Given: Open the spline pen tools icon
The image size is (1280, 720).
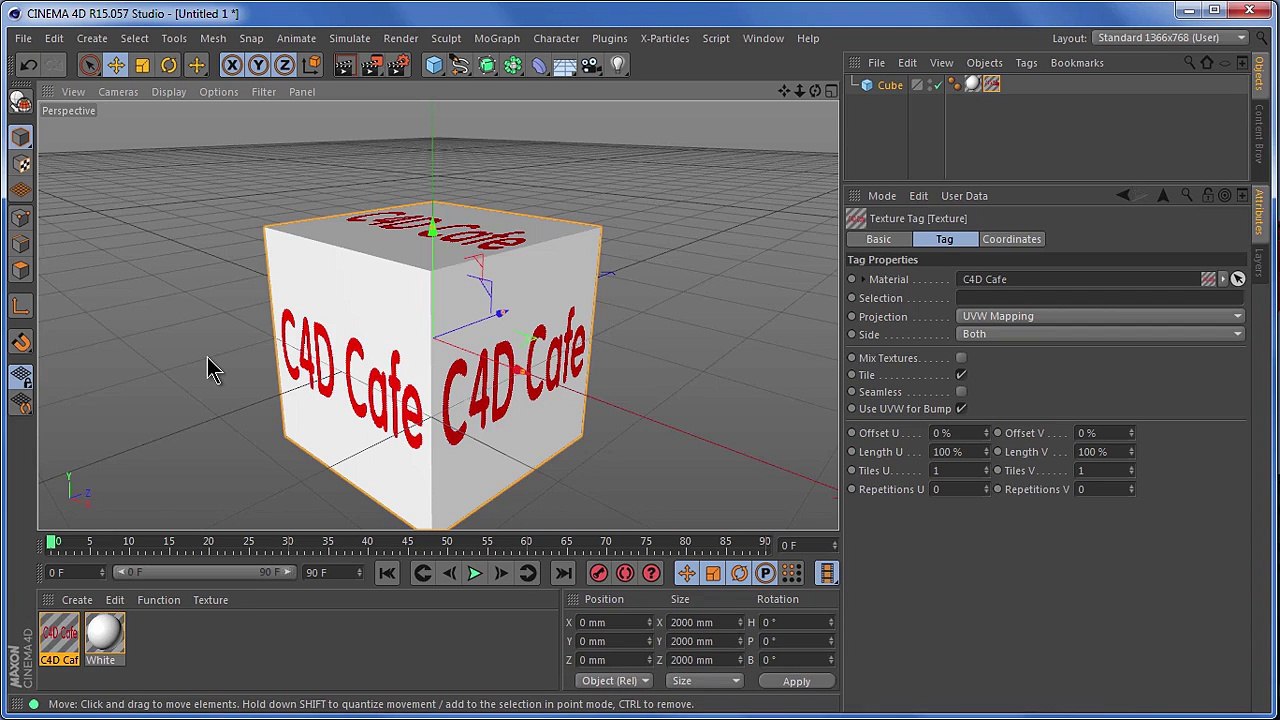Looking at the screenshot, I should pos(460,65).
